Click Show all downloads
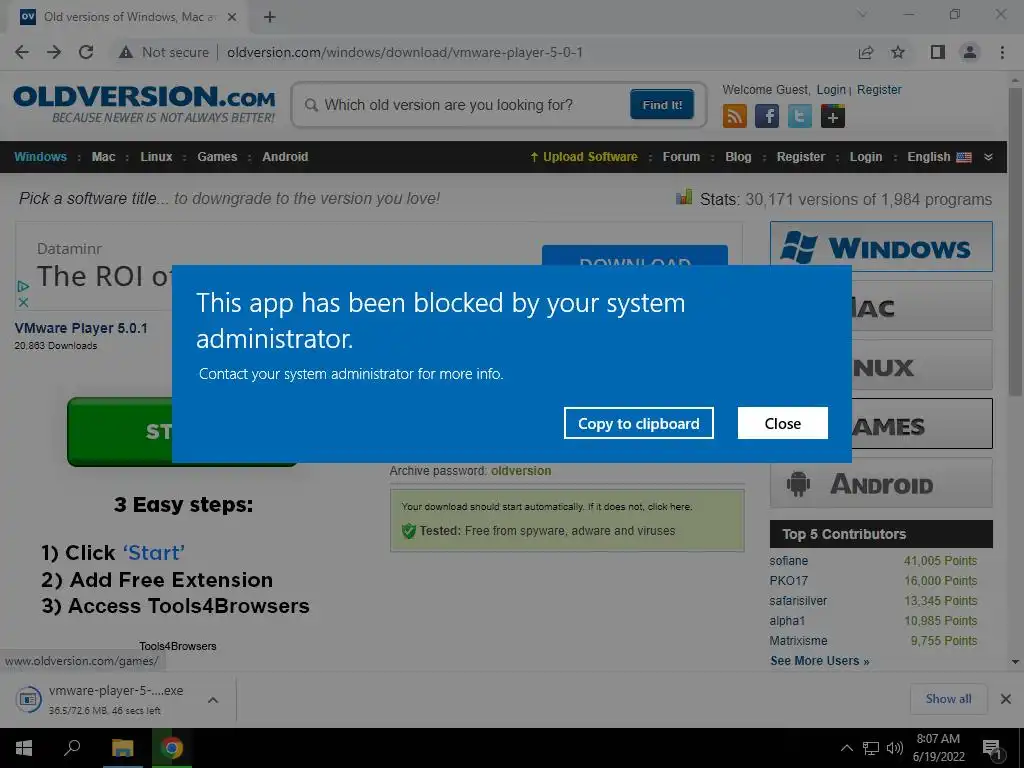The width and height of the screenshot is (1024, 768). (948, 699)
